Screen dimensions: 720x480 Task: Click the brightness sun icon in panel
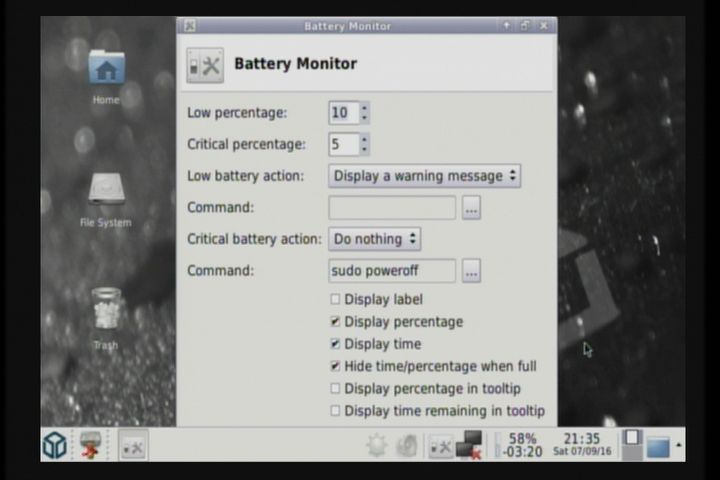click(377, 446)
